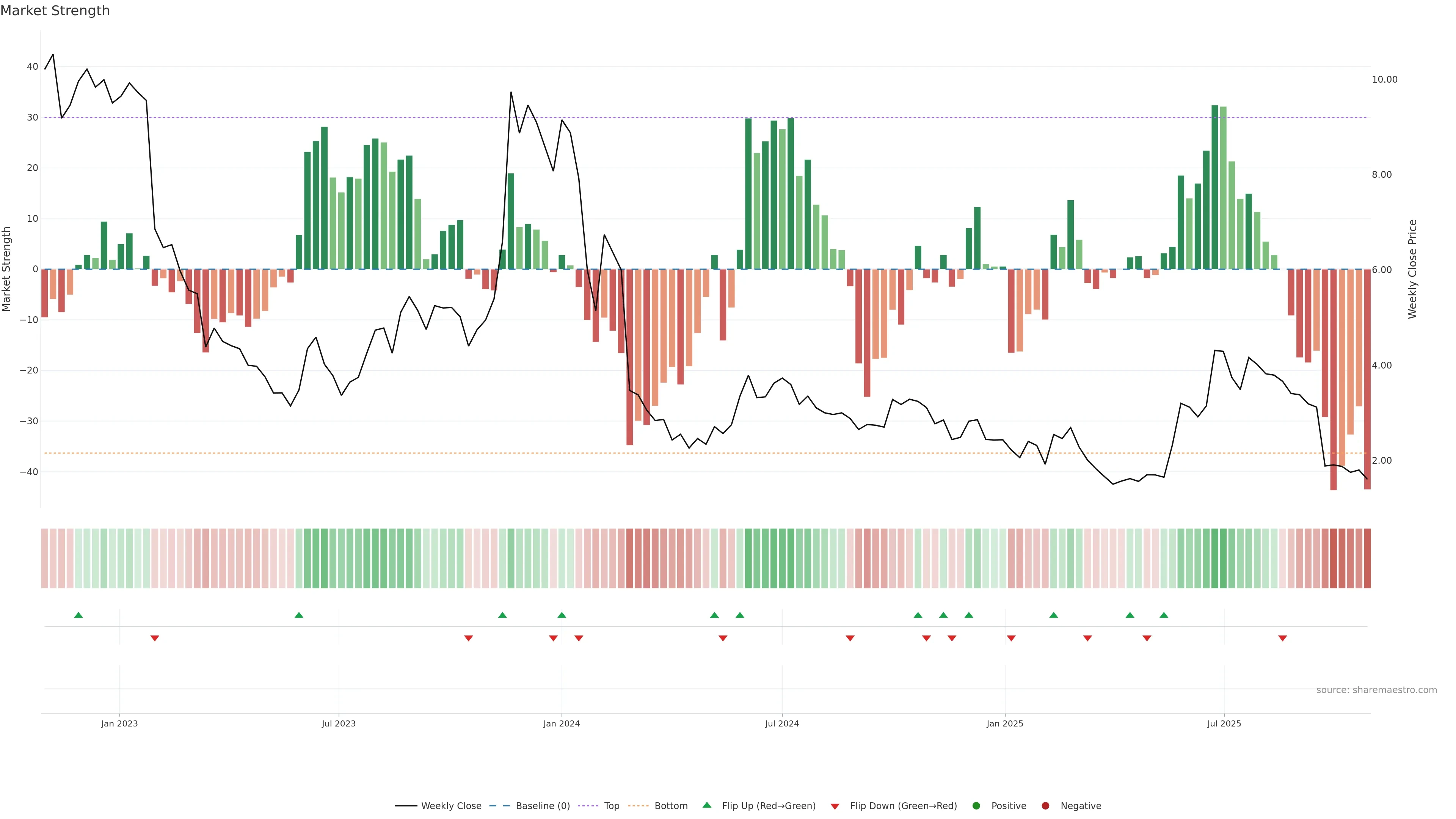Click the Jul 2025 x-axis label

coord(1224,723)
